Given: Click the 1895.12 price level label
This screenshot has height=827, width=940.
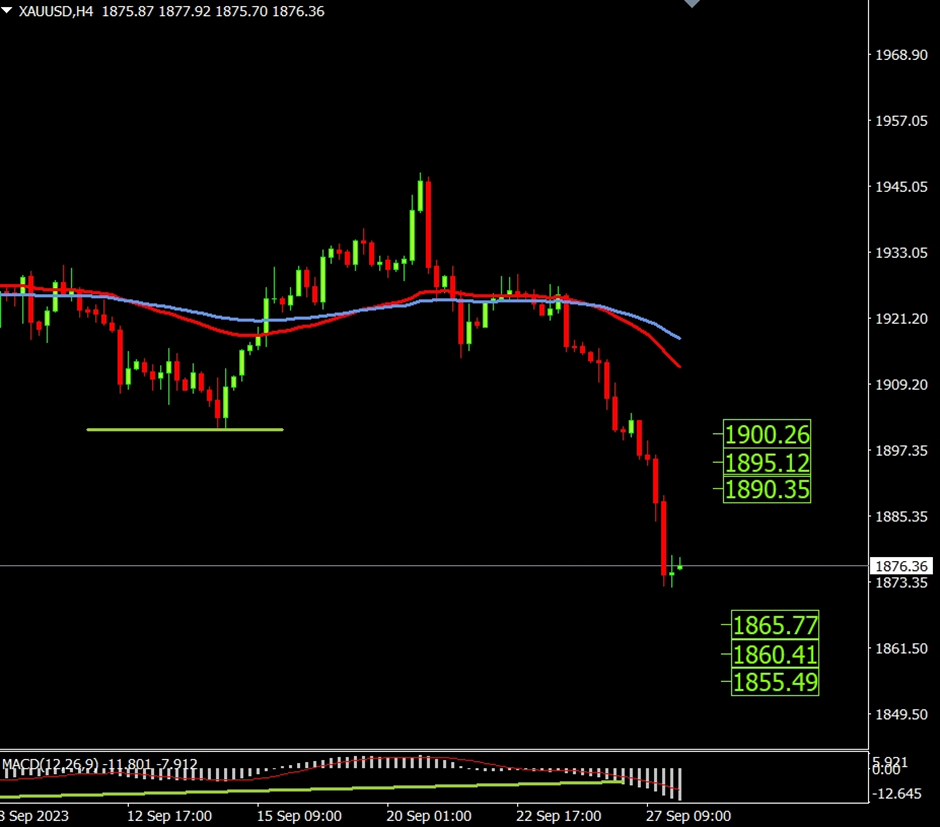Looking at the screenshot, I should coord(767,463).
